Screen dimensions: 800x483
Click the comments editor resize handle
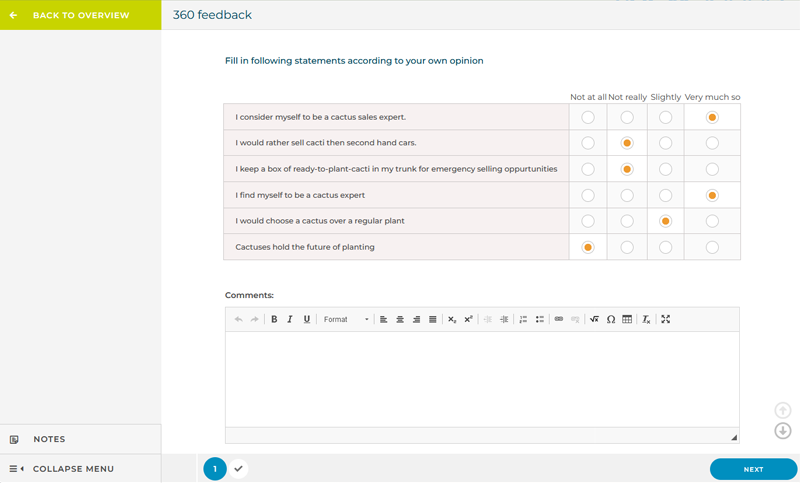point(734,437)
